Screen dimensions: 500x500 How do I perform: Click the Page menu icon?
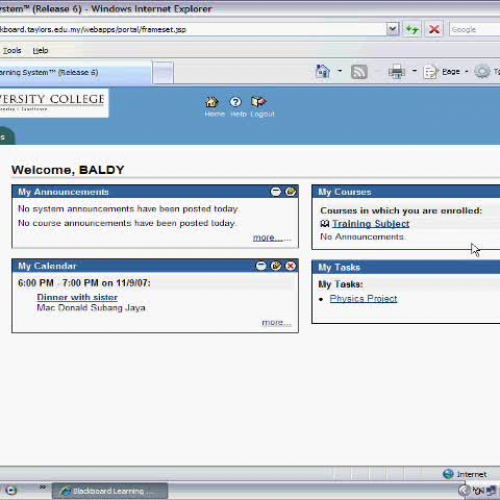(x=430, y=72)
